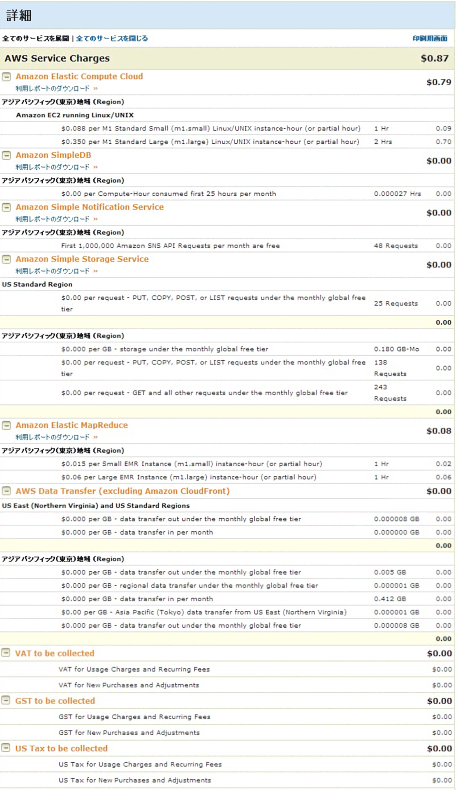Select the storage under free tier row
The width and height of the screenshot is (460, 790).
227,349
